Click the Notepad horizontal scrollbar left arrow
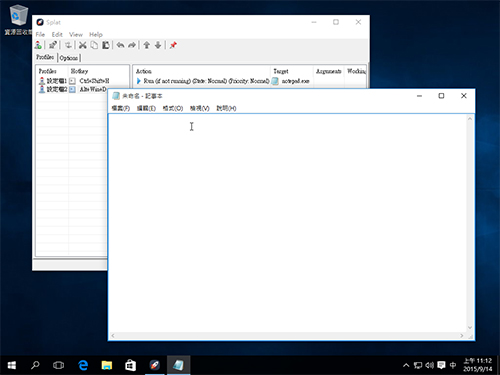500x375 pixels. tap(113, 336)
